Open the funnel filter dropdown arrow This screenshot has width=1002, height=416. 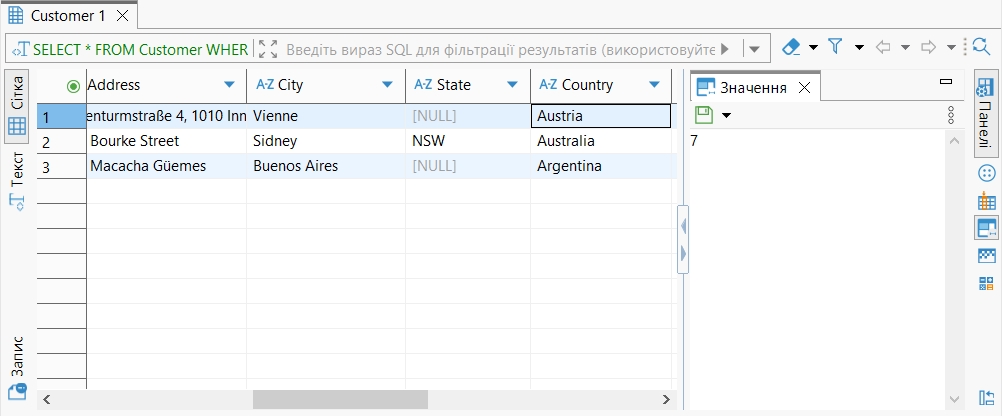(859, 47)
